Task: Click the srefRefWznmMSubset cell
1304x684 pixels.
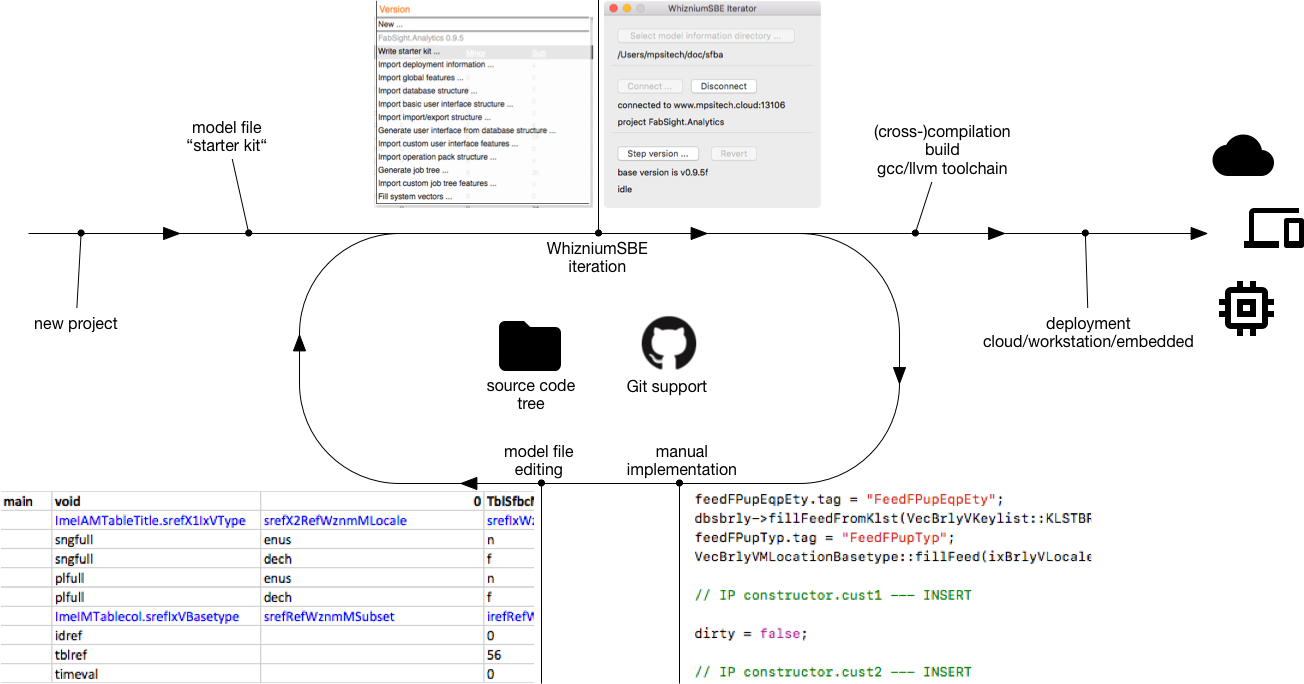Action: 372,616
